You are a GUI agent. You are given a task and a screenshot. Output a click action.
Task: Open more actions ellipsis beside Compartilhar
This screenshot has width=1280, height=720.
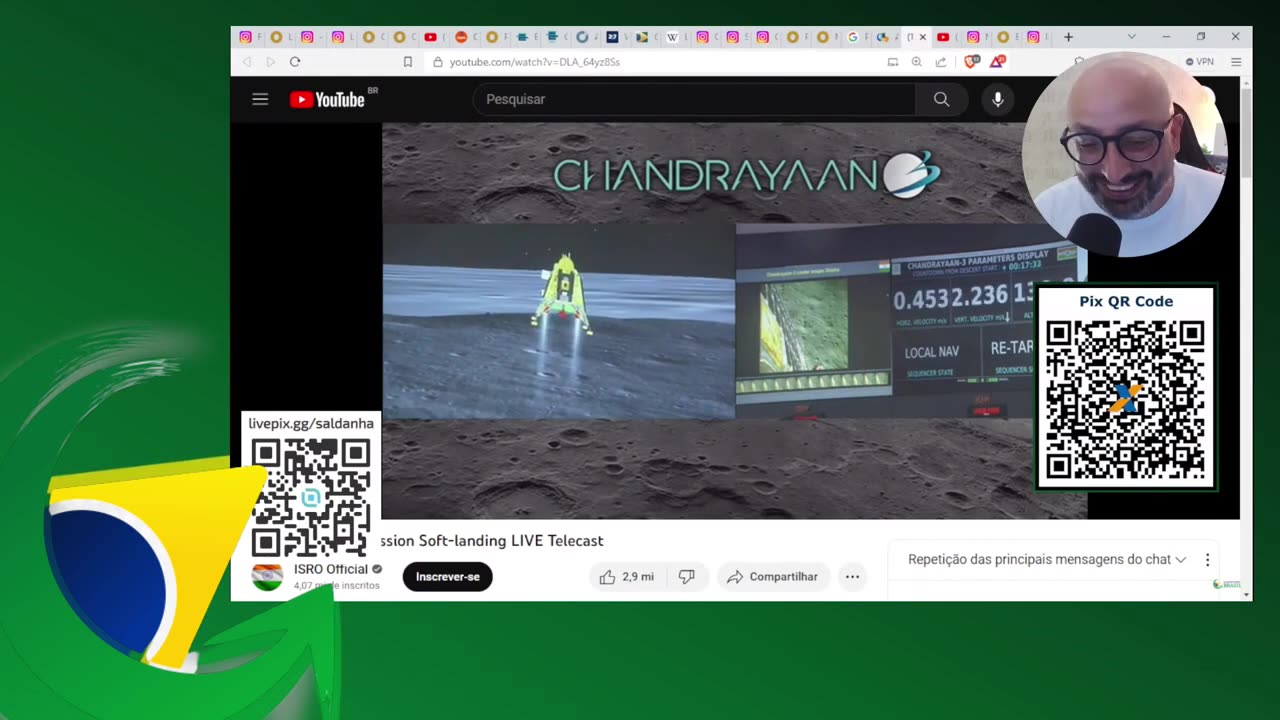[852, 577]
